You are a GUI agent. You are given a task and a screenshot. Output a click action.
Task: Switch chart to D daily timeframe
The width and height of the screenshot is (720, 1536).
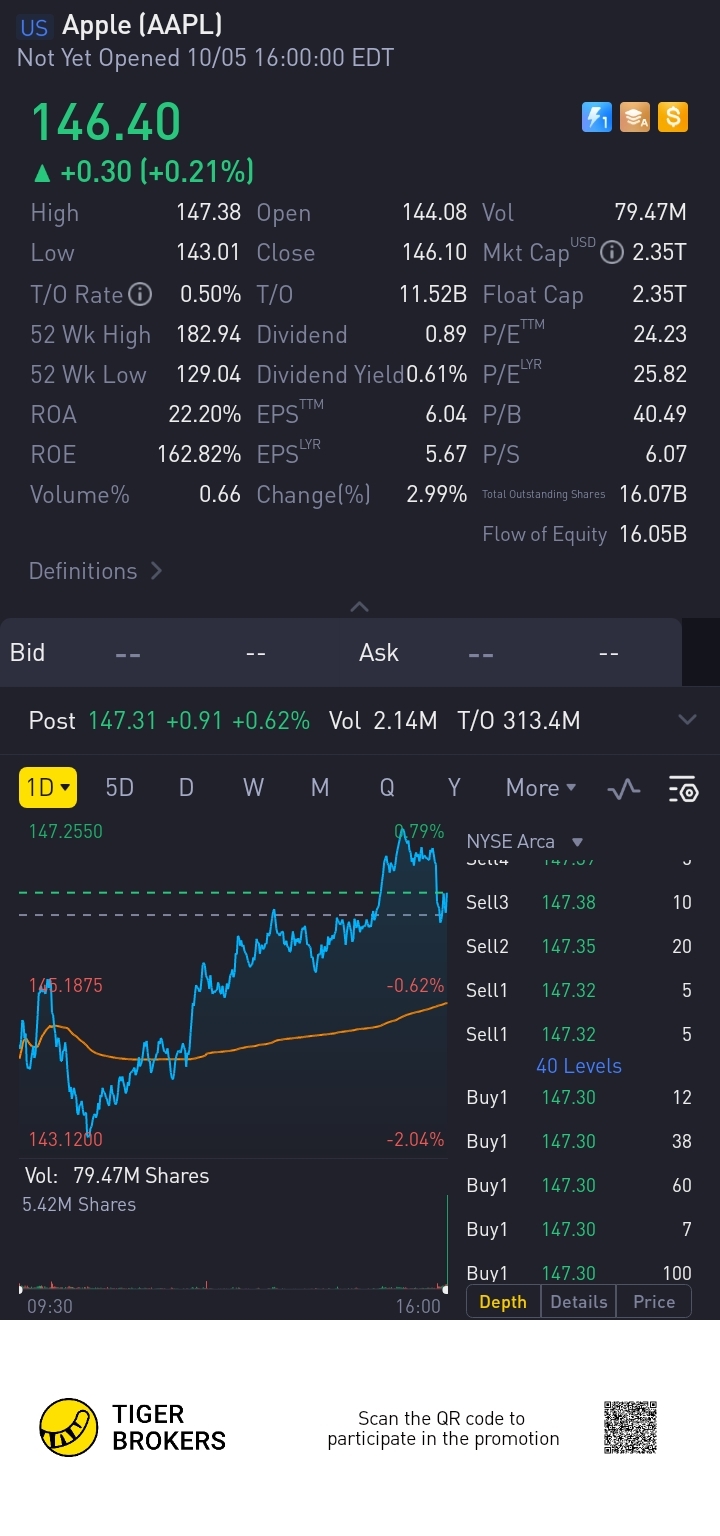(186, 788)
